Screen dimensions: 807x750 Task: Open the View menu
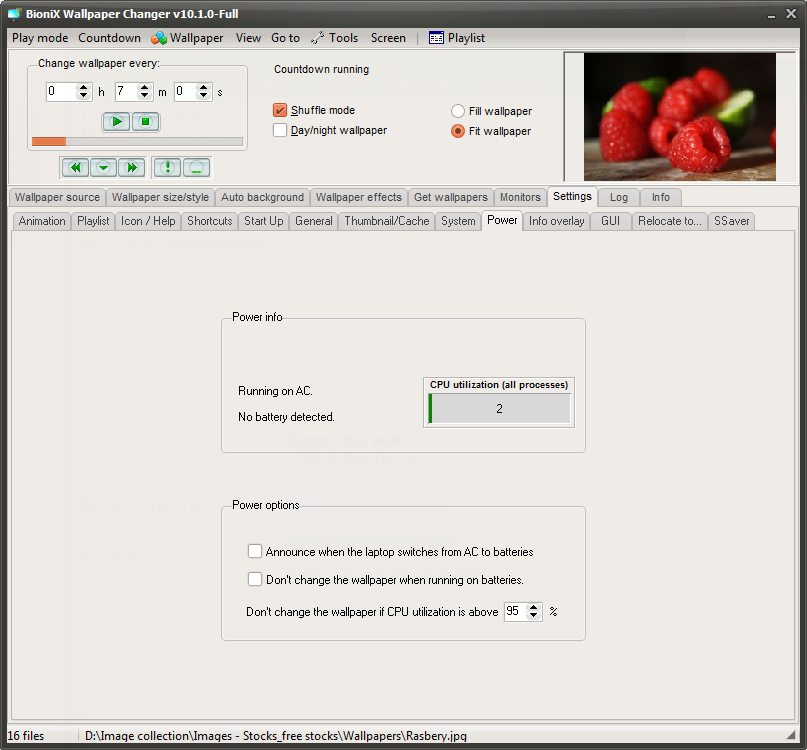coord(248,38)
